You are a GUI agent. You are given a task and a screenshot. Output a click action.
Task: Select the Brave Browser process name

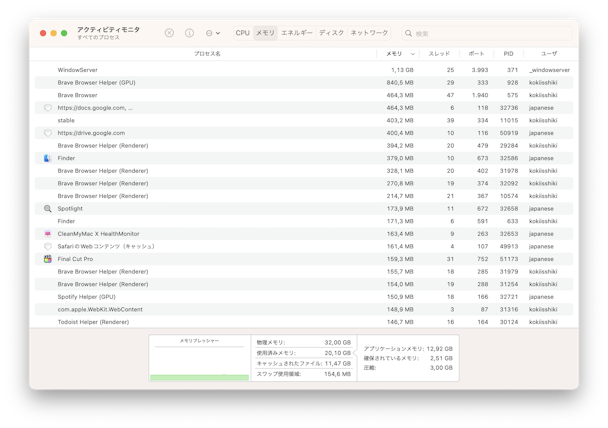77,95
